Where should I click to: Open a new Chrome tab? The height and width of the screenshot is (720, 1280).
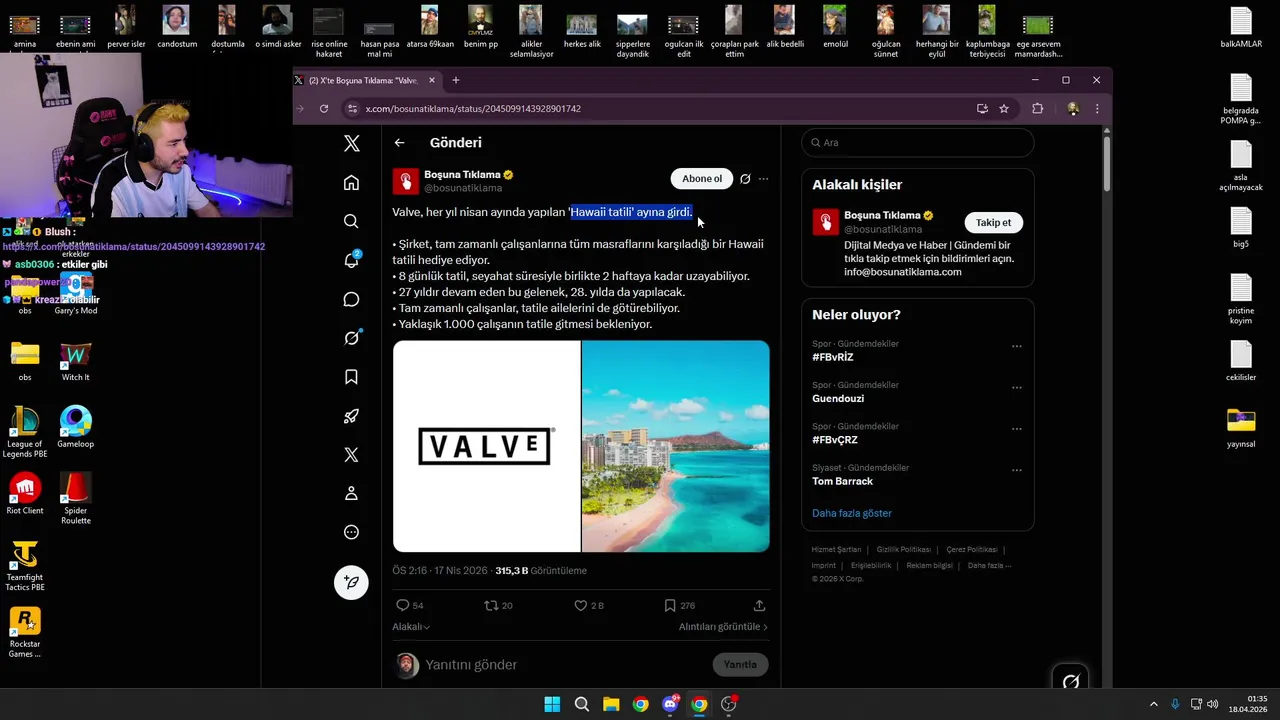(455, 80)
